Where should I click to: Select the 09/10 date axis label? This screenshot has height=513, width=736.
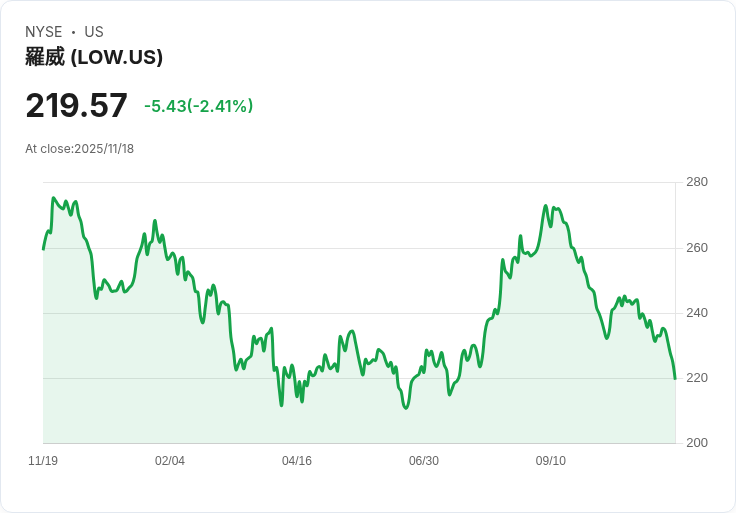pyautogui.click(x=551, y=461)
